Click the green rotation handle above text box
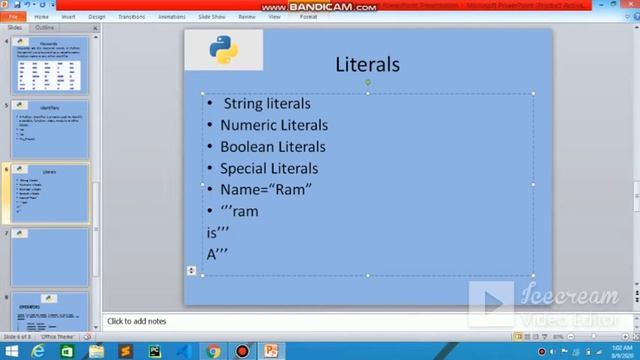The height and width of the screenshot is (360, 640). click(368, 82)
